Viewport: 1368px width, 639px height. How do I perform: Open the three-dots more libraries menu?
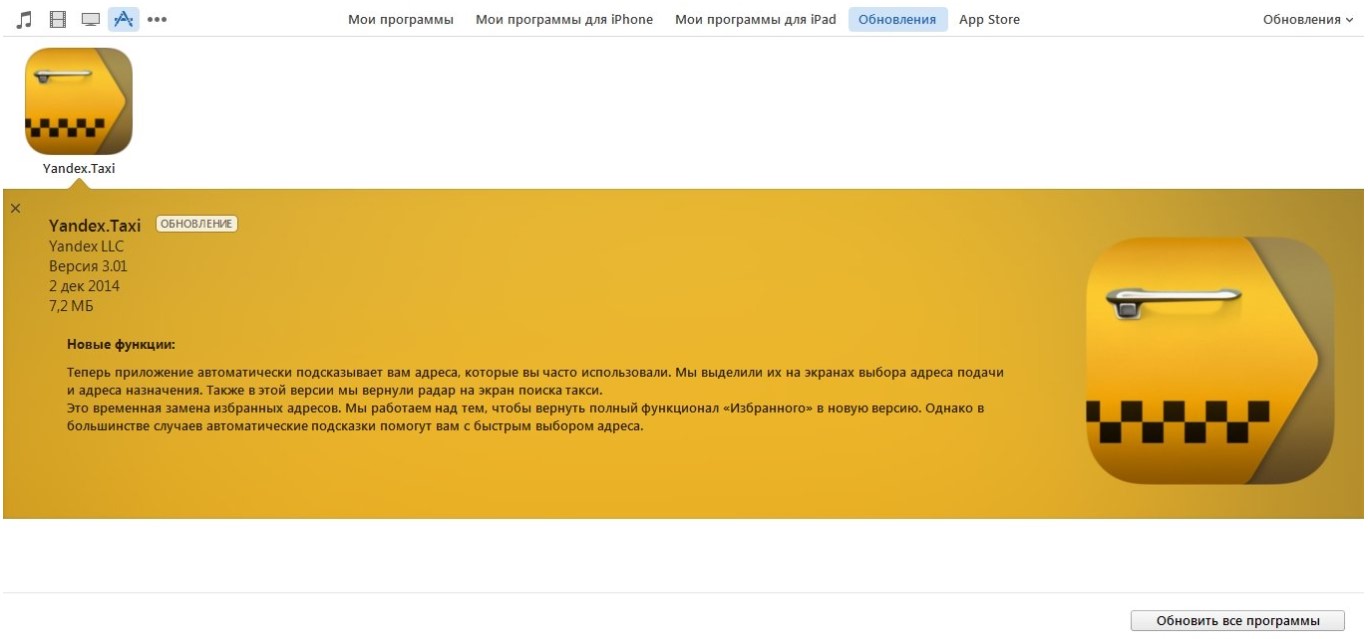coord(157,19)
